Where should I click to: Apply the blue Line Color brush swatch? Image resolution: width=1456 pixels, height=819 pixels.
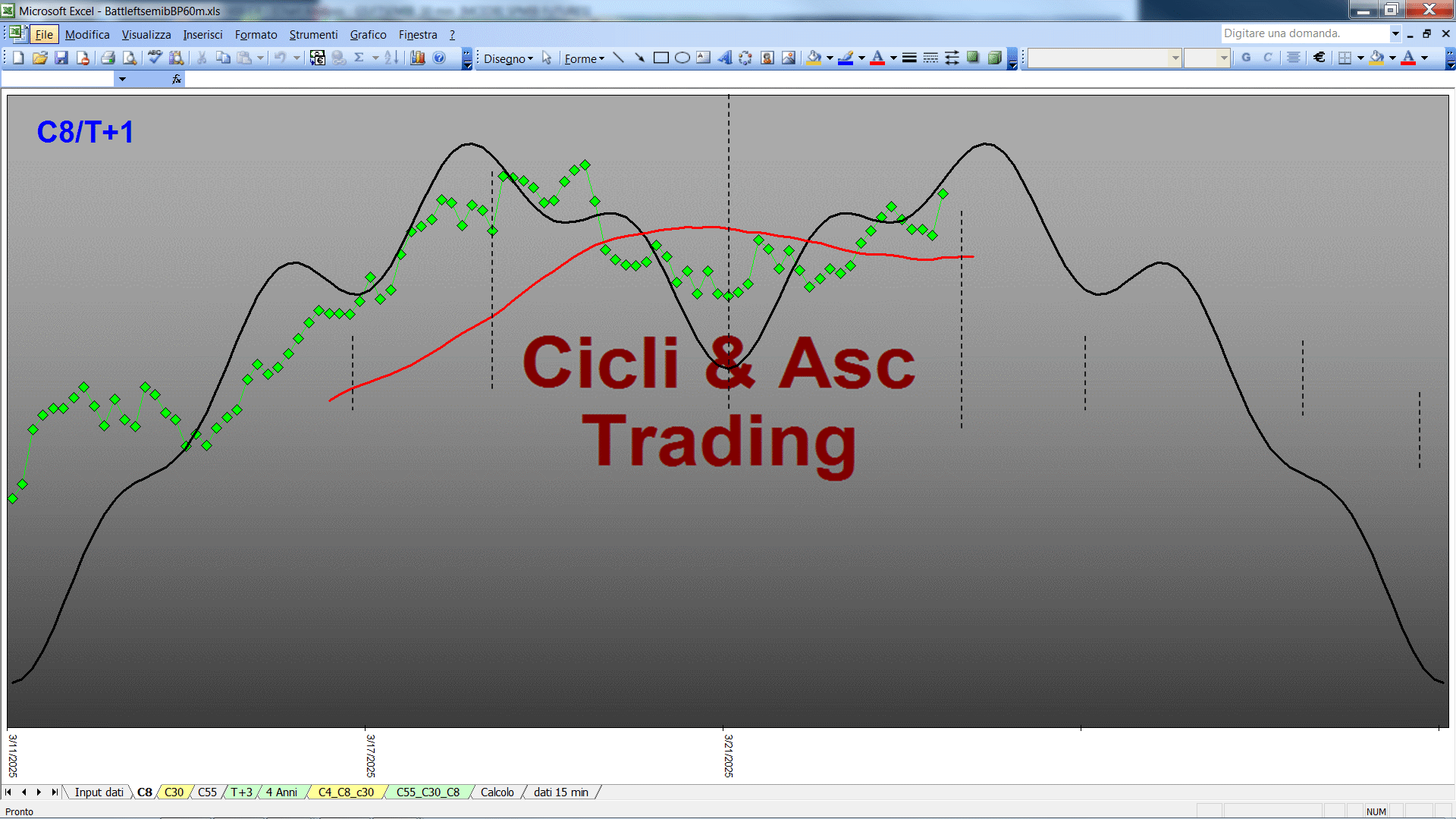(x=846, y=58)
